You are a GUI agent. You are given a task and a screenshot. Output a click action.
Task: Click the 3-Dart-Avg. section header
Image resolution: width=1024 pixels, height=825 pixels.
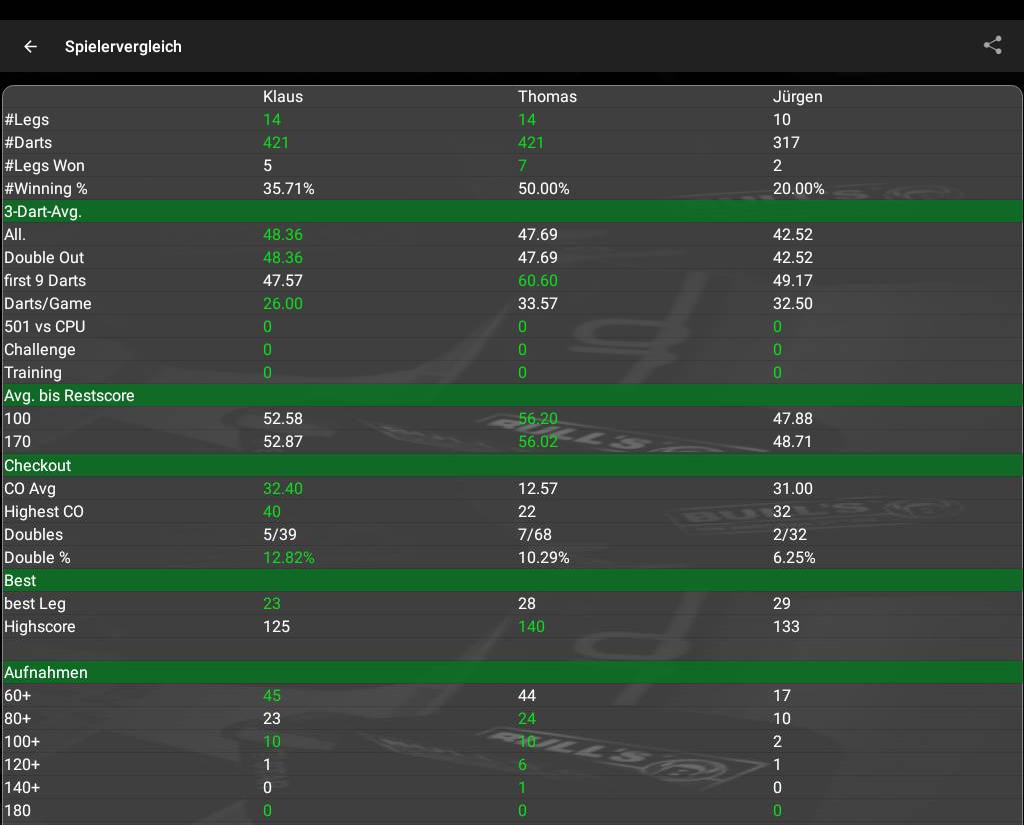coord(43,211)
